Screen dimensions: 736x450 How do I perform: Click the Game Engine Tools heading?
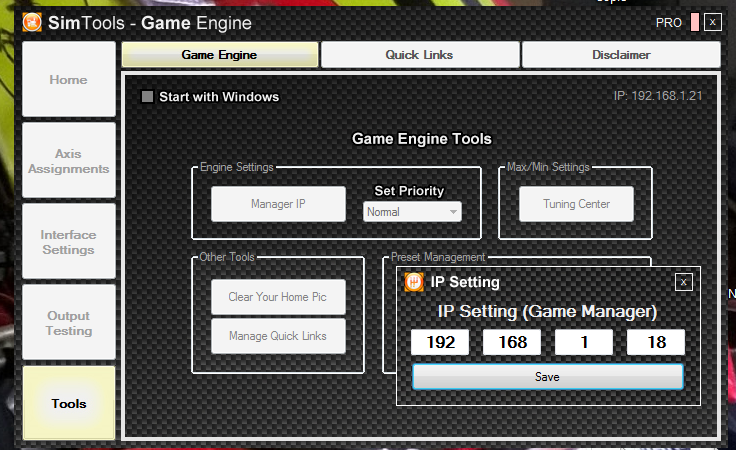tap(422, 139)
